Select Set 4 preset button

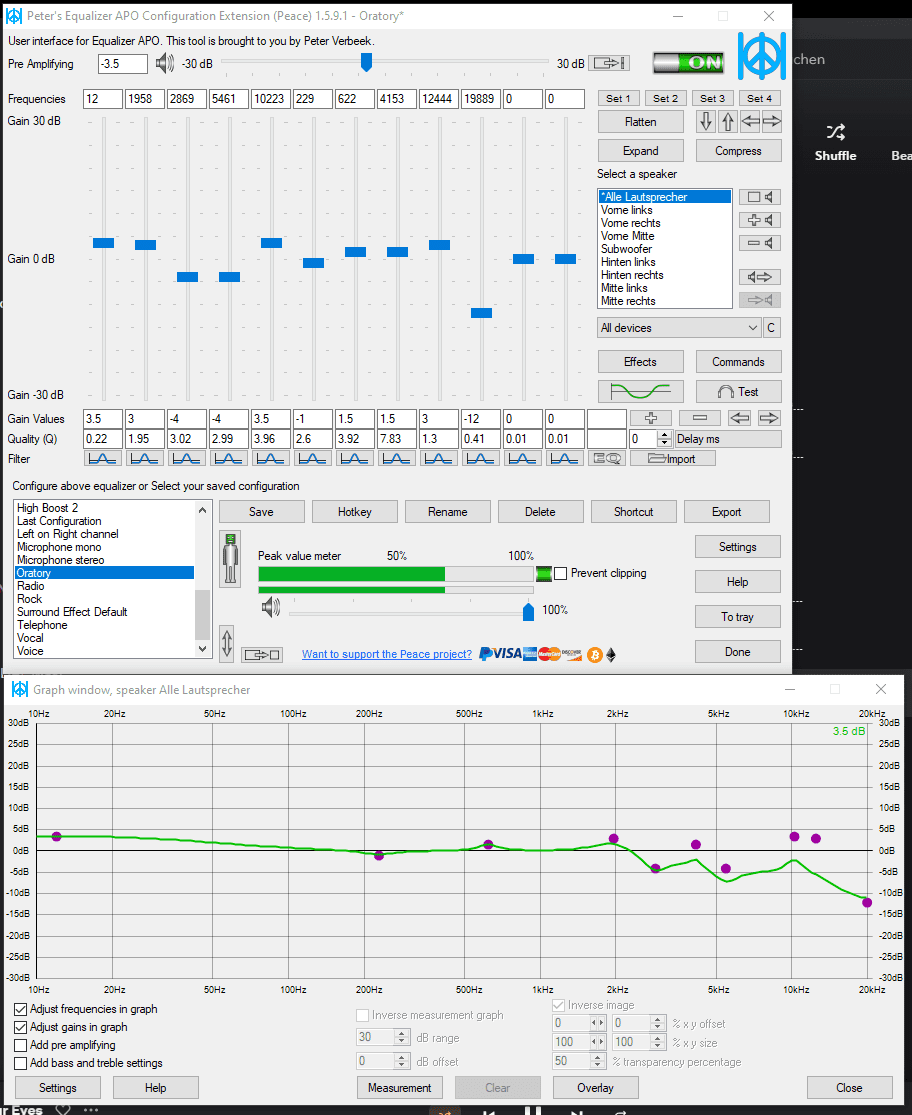click(x=760, y=98)
